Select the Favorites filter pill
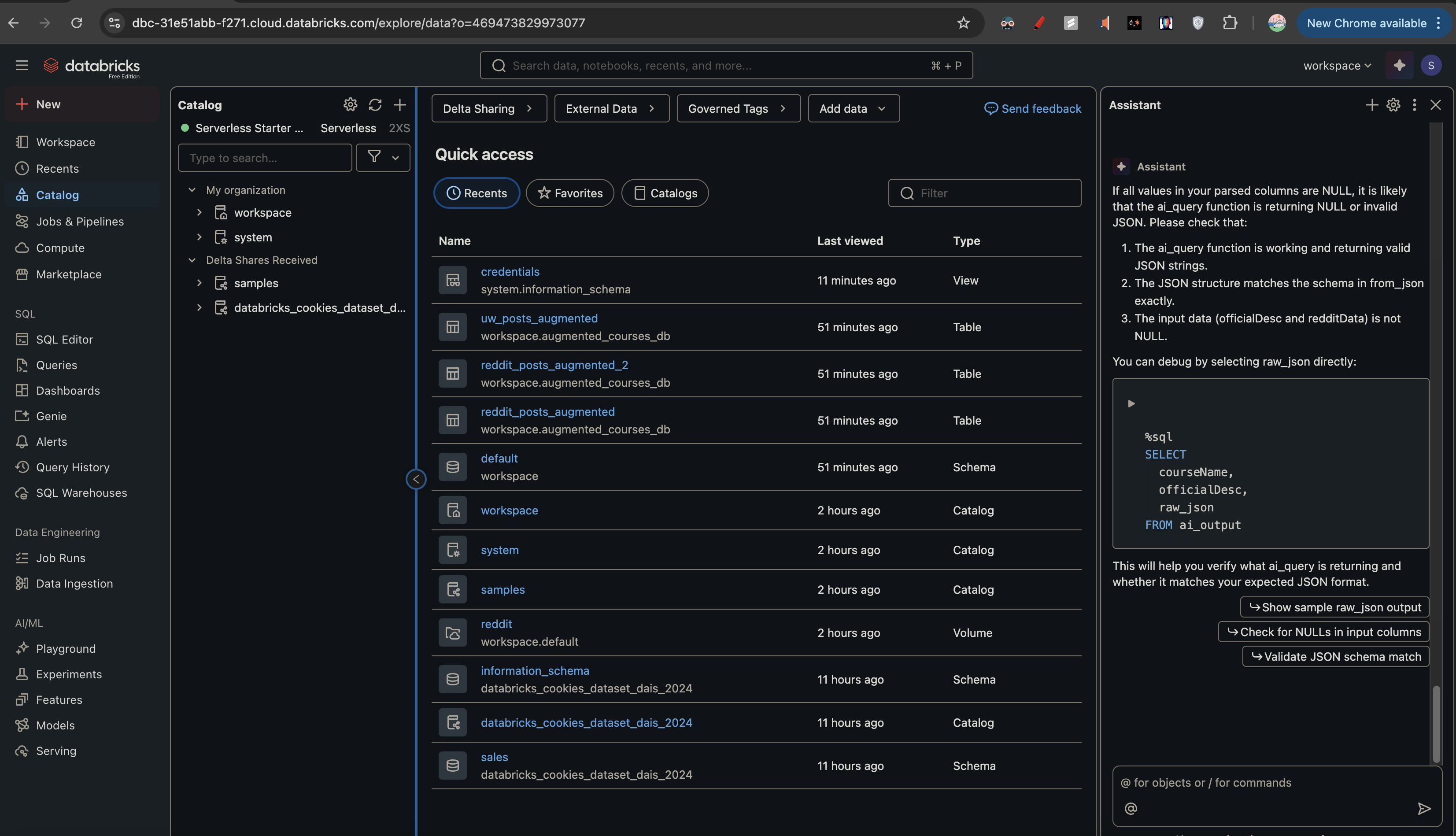This screenshot has width=1456, height=836. [x=569, y=193]
